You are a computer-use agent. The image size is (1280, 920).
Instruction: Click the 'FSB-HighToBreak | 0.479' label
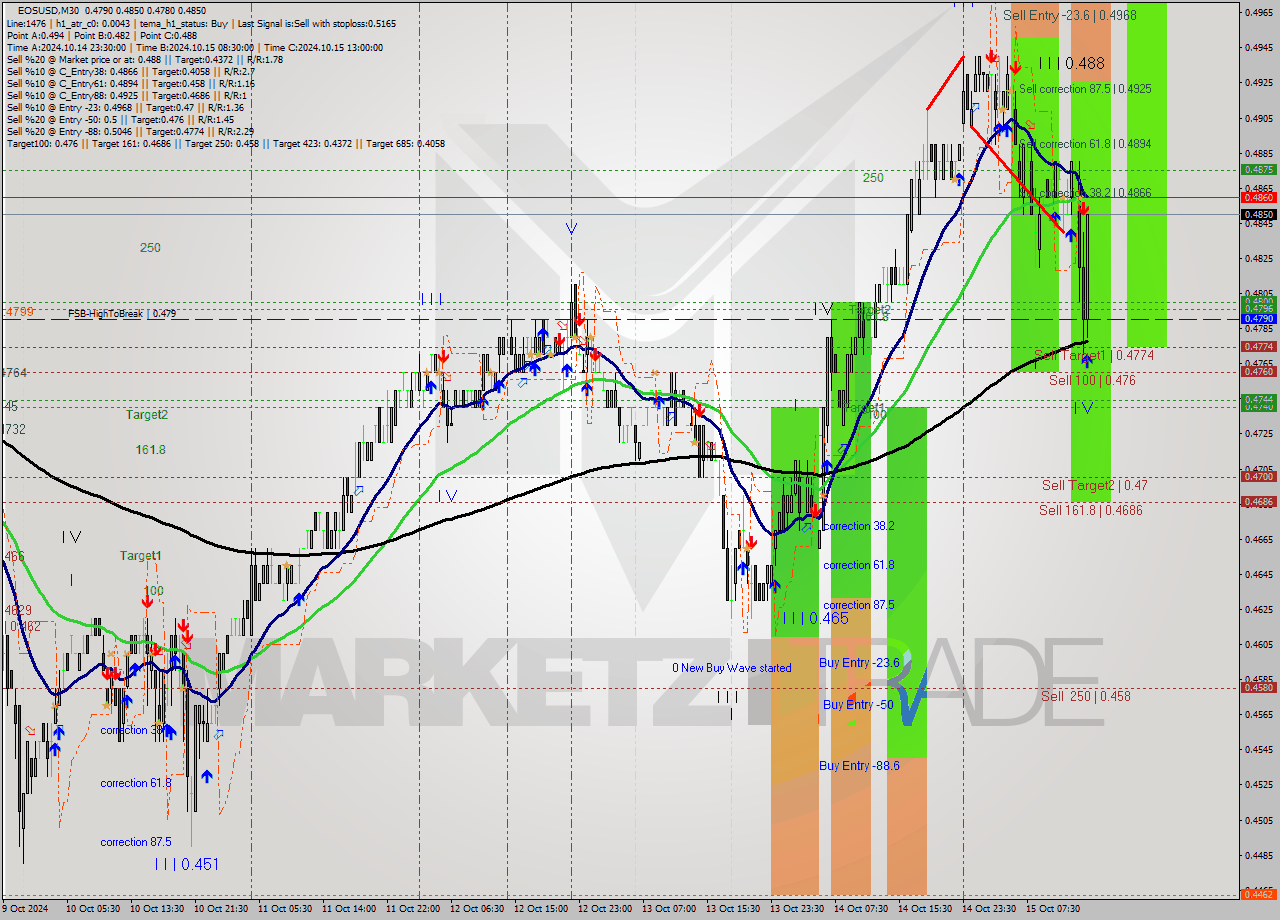coord(122,314)
